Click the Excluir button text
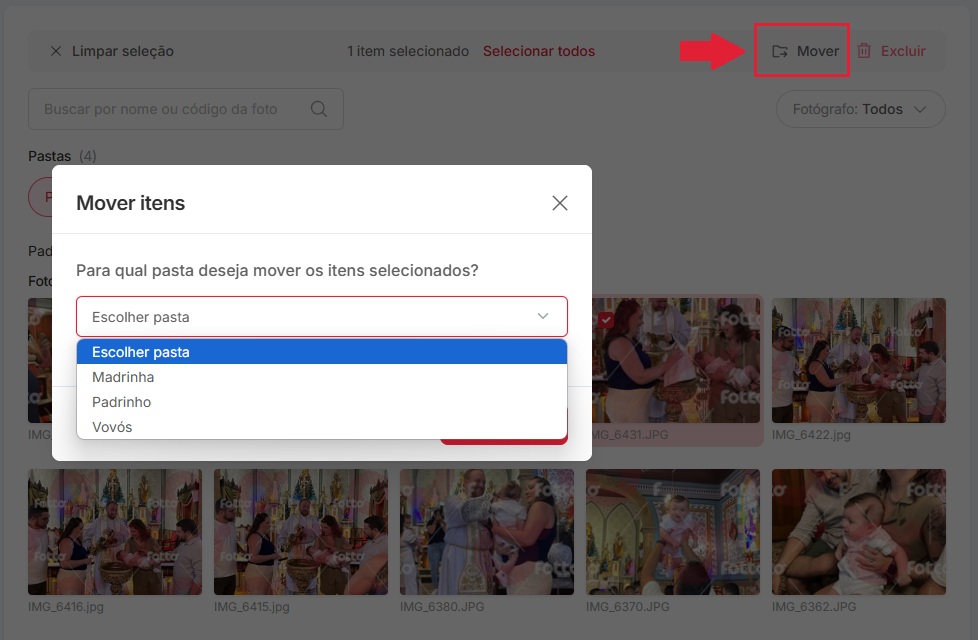Screen dimensions: 978x640 click(x=903, y=51)
